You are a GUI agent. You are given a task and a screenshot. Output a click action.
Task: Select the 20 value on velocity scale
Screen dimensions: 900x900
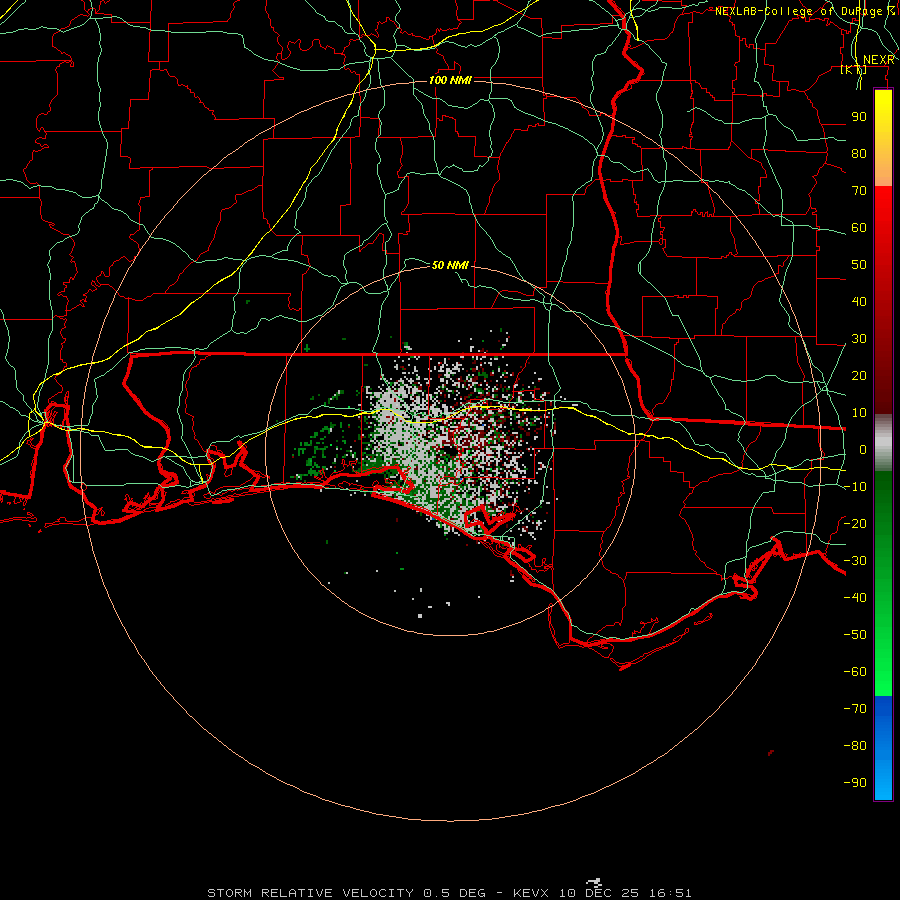tap(859, 375)
